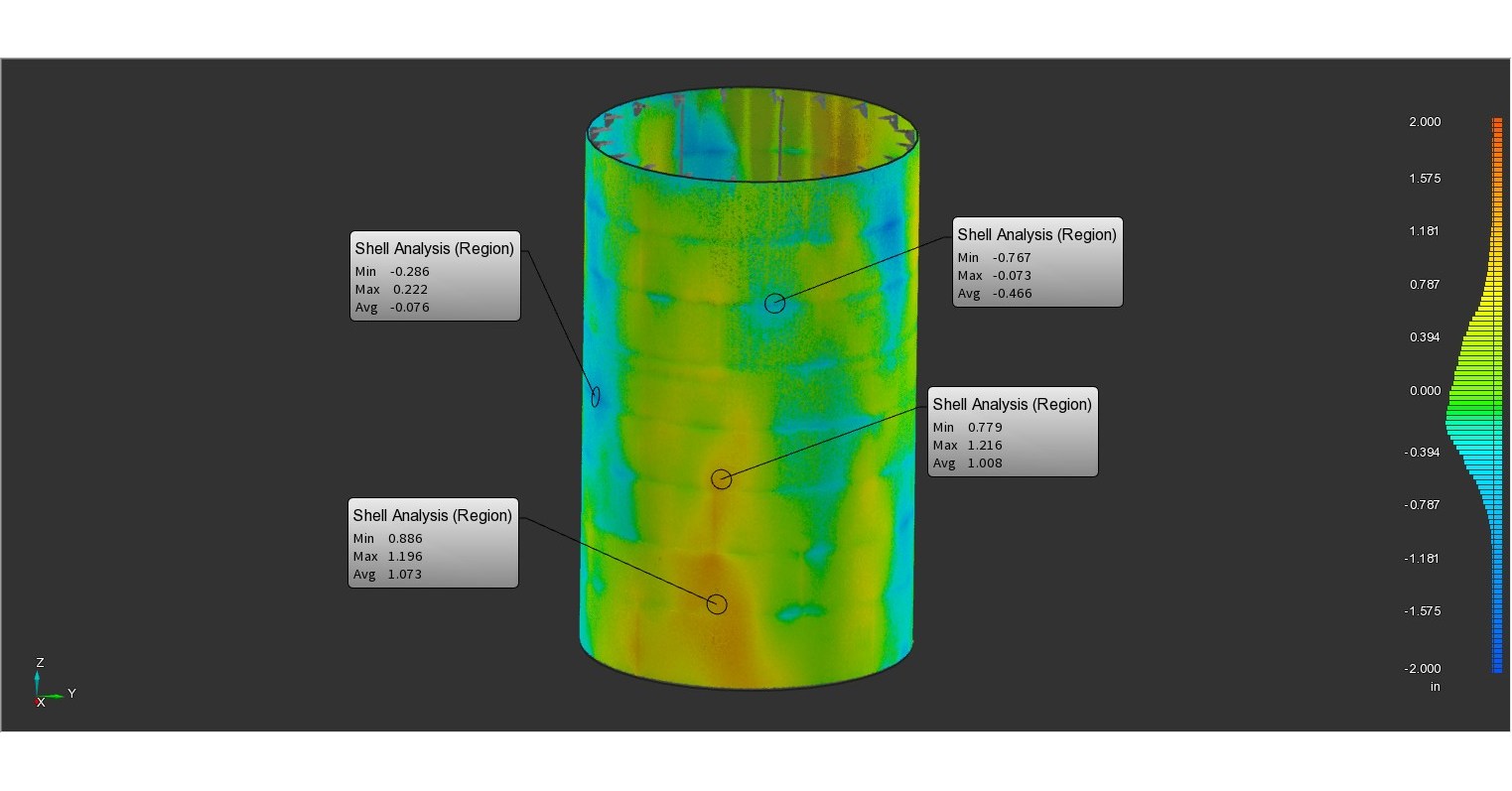Open the Shell Analysis annotation reporting Max 1.216
Viewport: 1512px width, 791px height.
click(1012, 432)
